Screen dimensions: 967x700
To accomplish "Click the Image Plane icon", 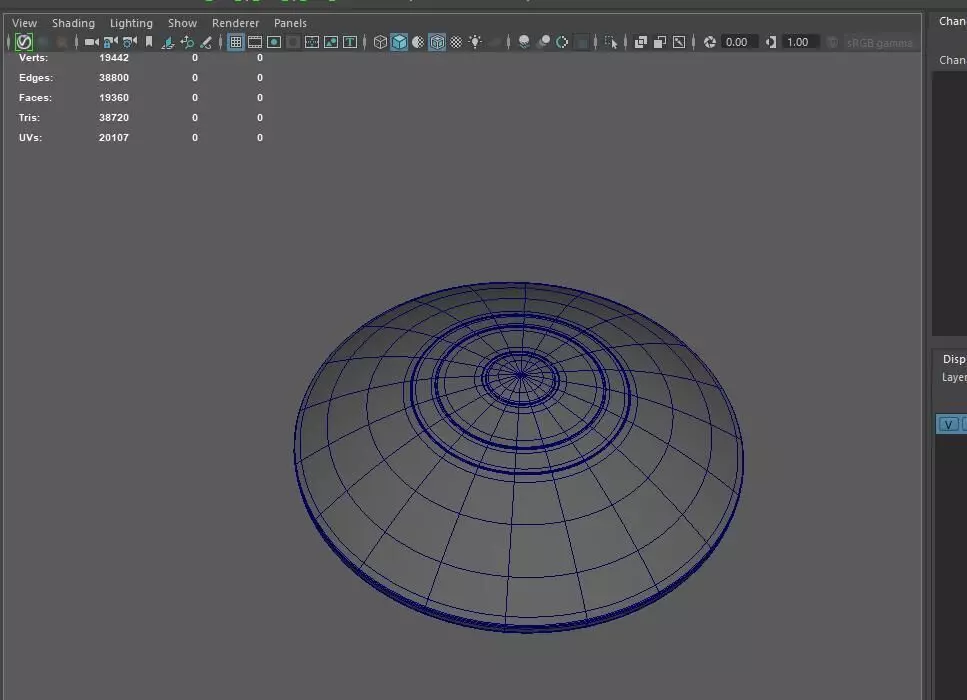I will click(168, 42).
